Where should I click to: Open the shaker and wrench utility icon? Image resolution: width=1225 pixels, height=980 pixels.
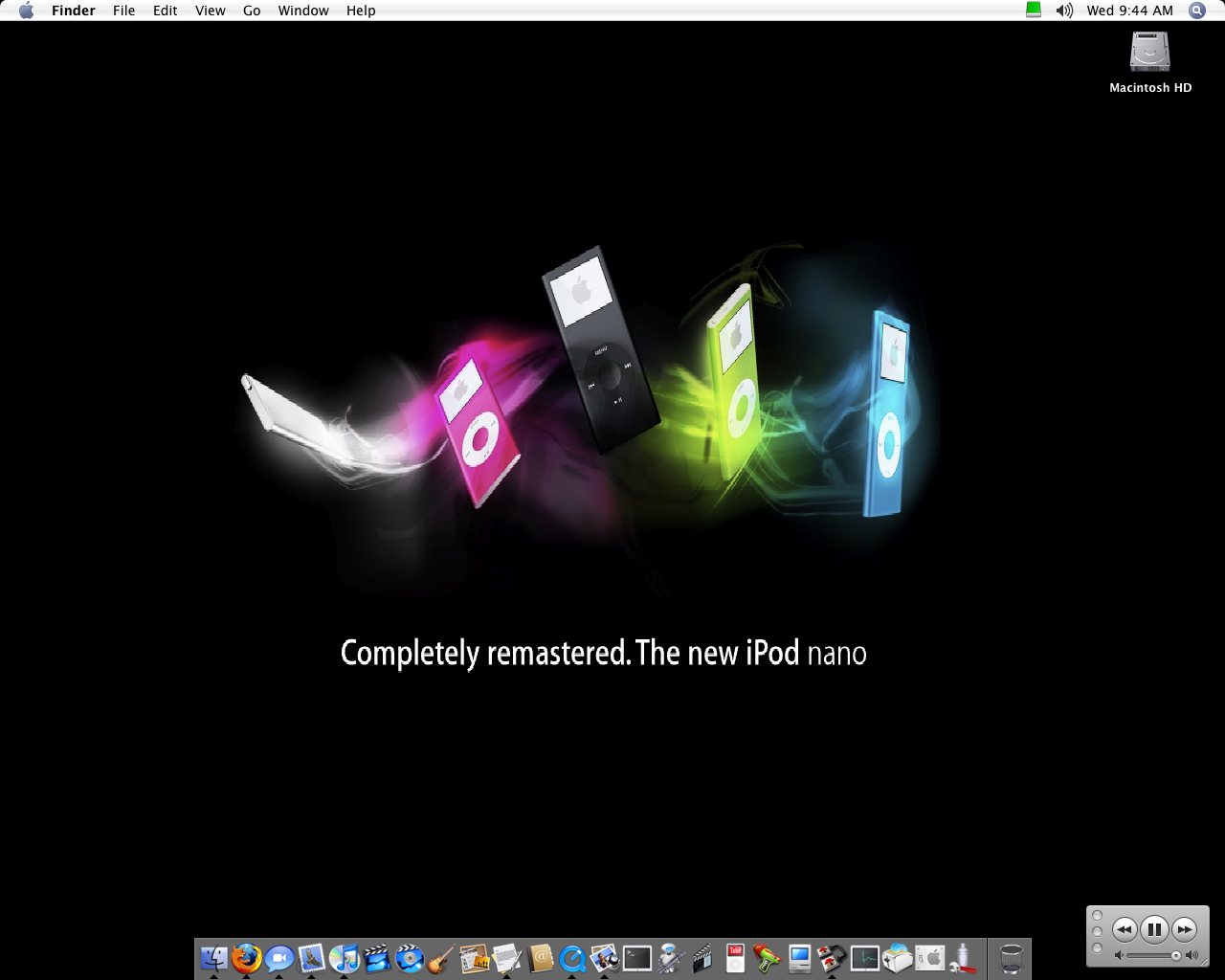pos(963,957)
